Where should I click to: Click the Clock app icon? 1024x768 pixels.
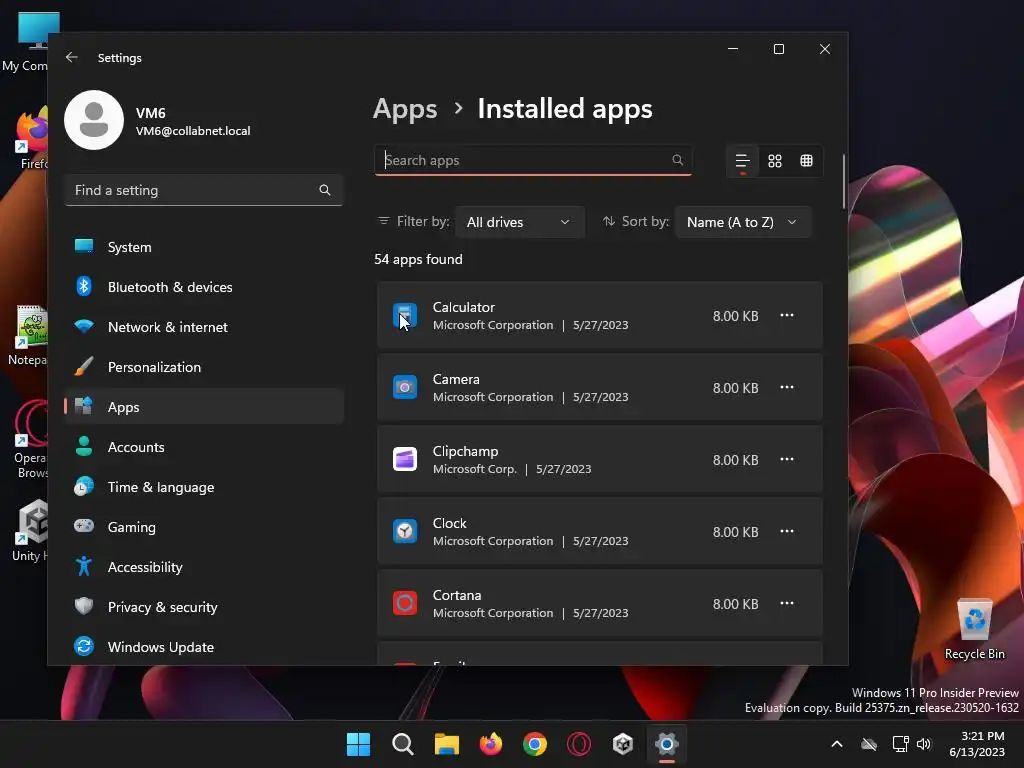(x=405, y=531)
